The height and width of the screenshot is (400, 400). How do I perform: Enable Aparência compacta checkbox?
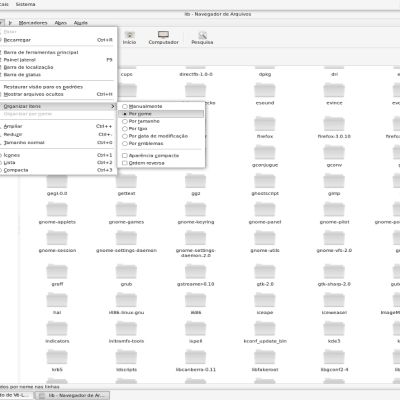(161, 156)
